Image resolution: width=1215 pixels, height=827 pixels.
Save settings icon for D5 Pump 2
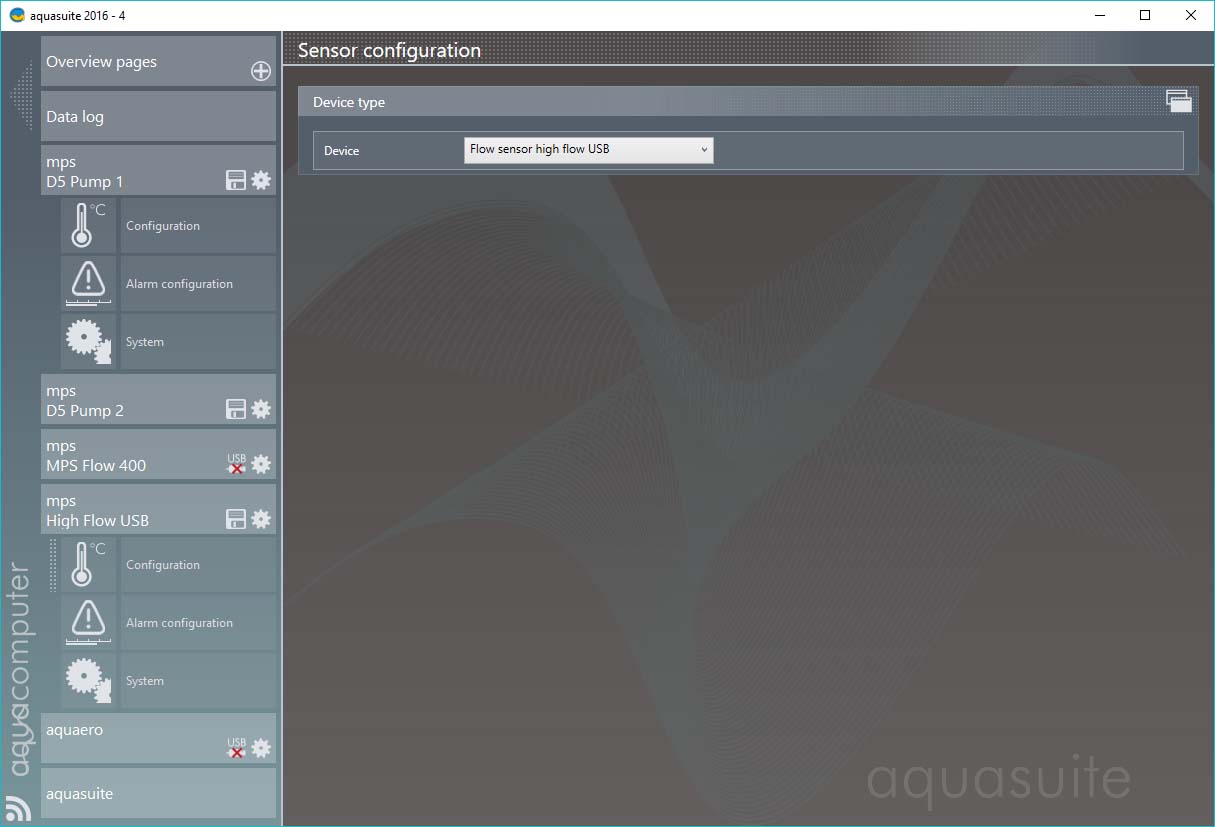(x=236, y=409)
